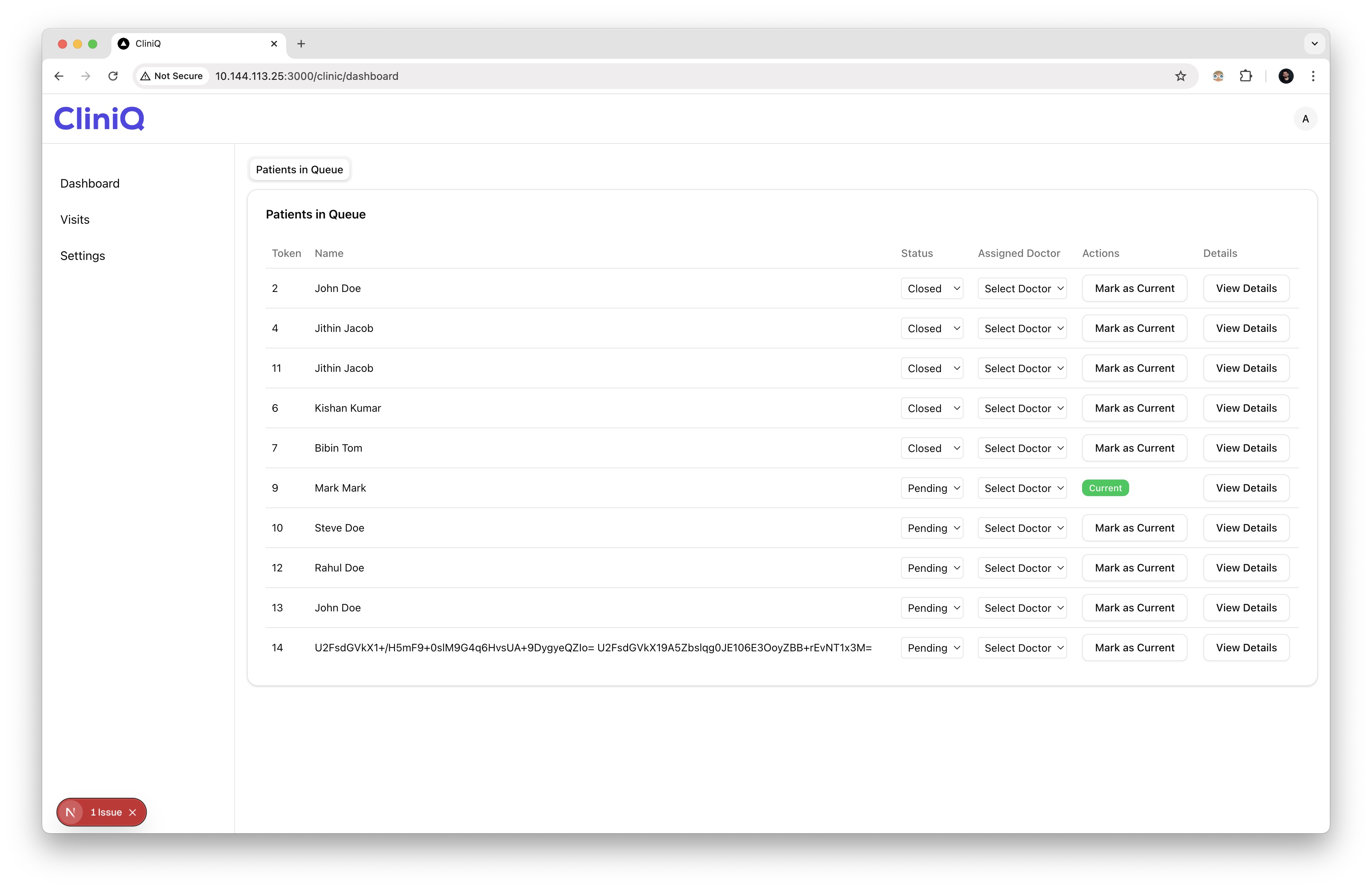The width and height of the screenshot is (1372, 889).
Task: Click the CliniQ logo
Action: (x=99, y=119)
